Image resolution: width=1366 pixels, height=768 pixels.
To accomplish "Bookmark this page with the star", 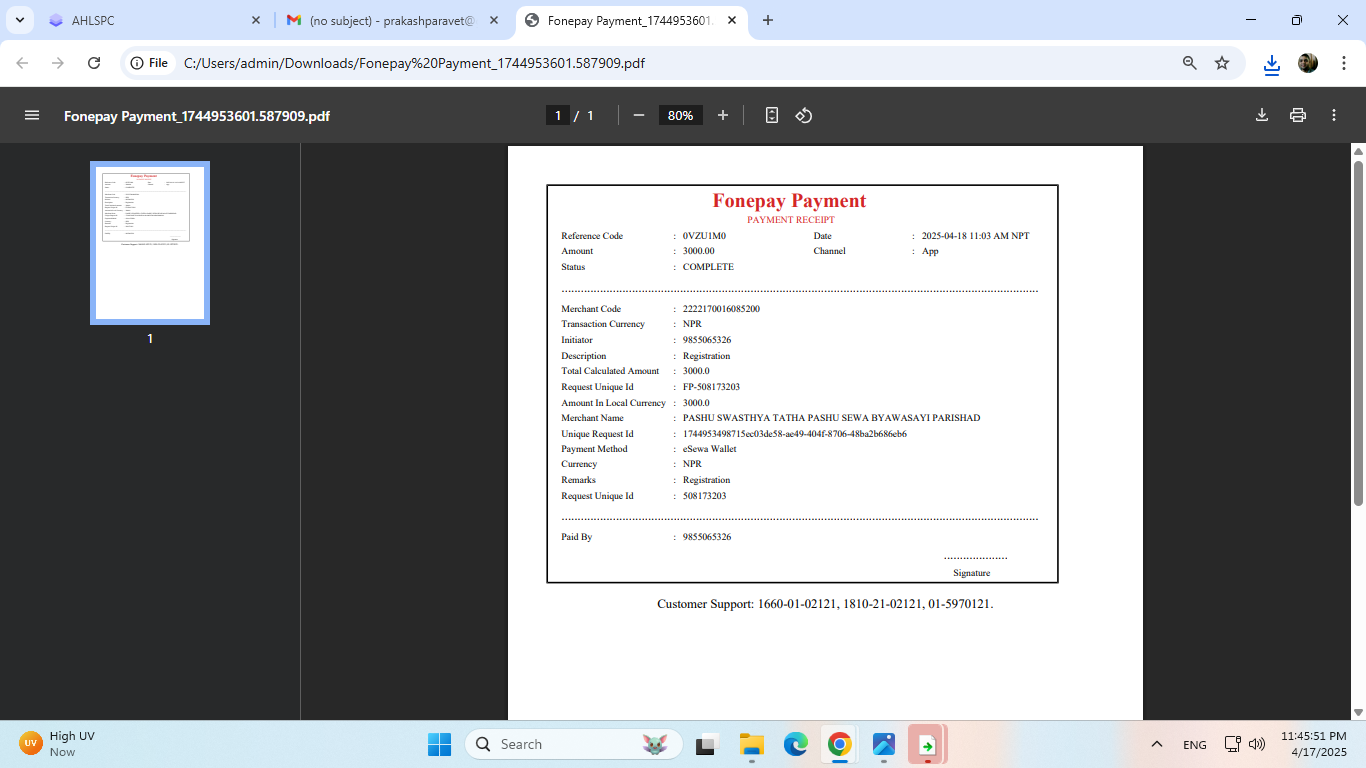I will click(1222, 63).
